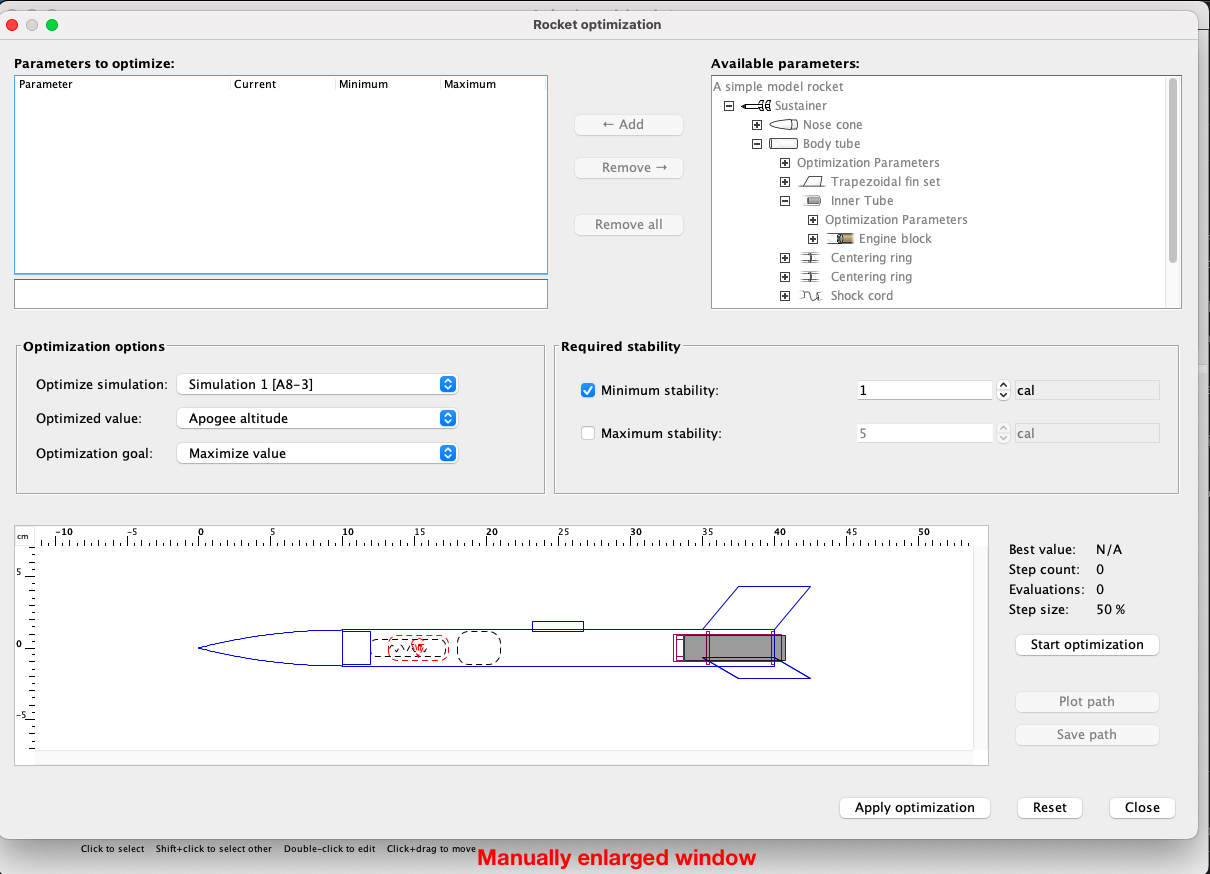Viewport: 1210px width, 874px height.
Task: Select the Nose cone icon in the tree
Action: [781, 124]
